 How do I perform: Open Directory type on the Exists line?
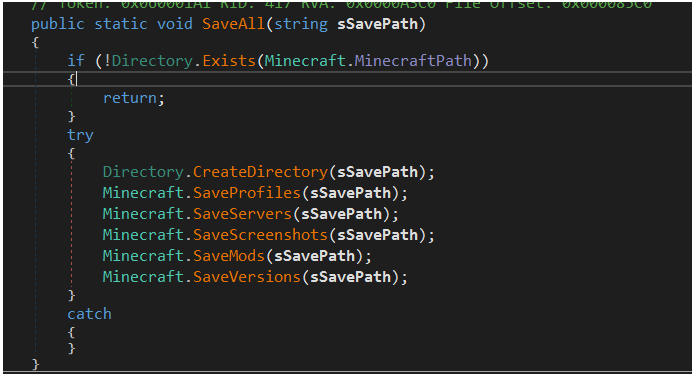click(x=152, y=61)
